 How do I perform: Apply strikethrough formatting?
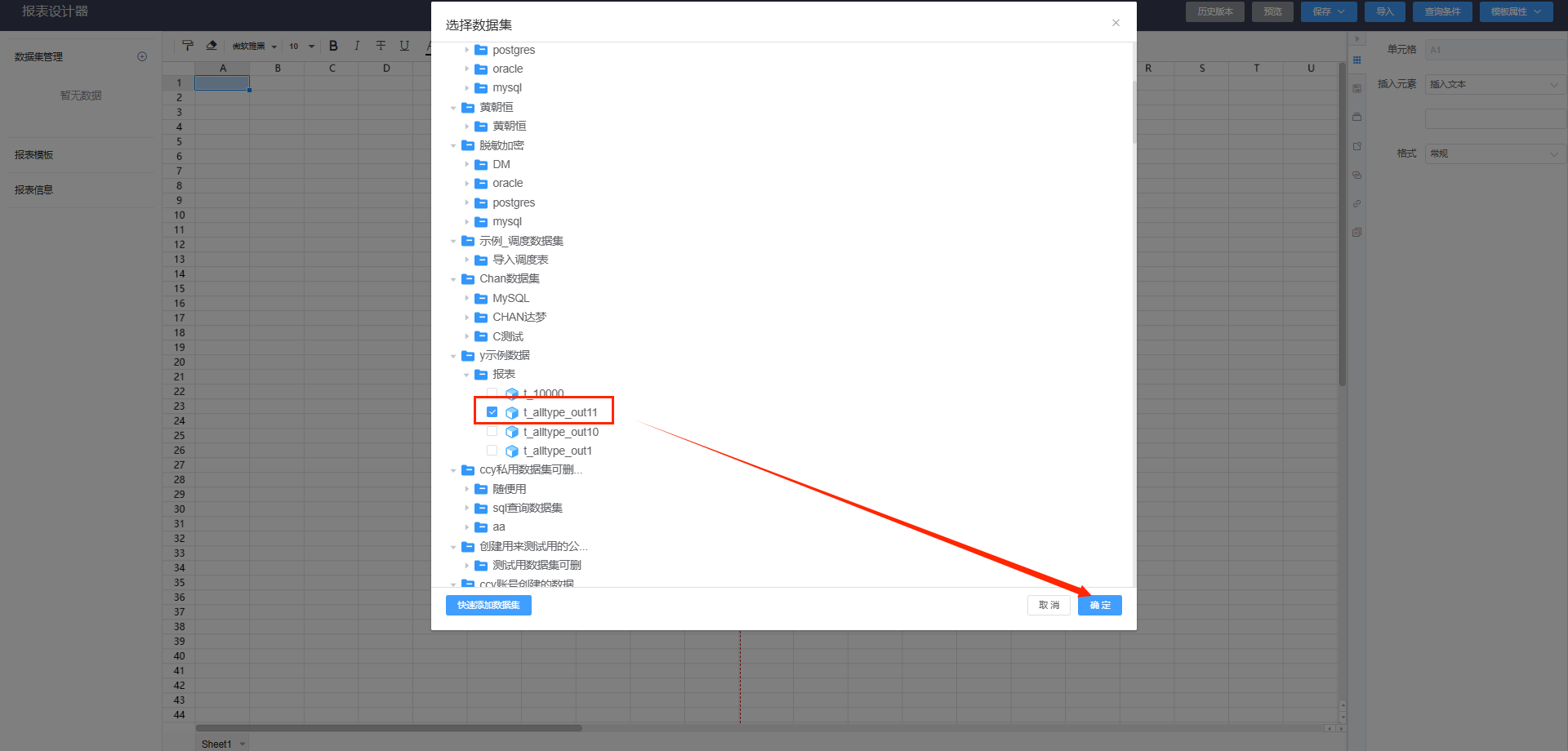click(381, 46)
